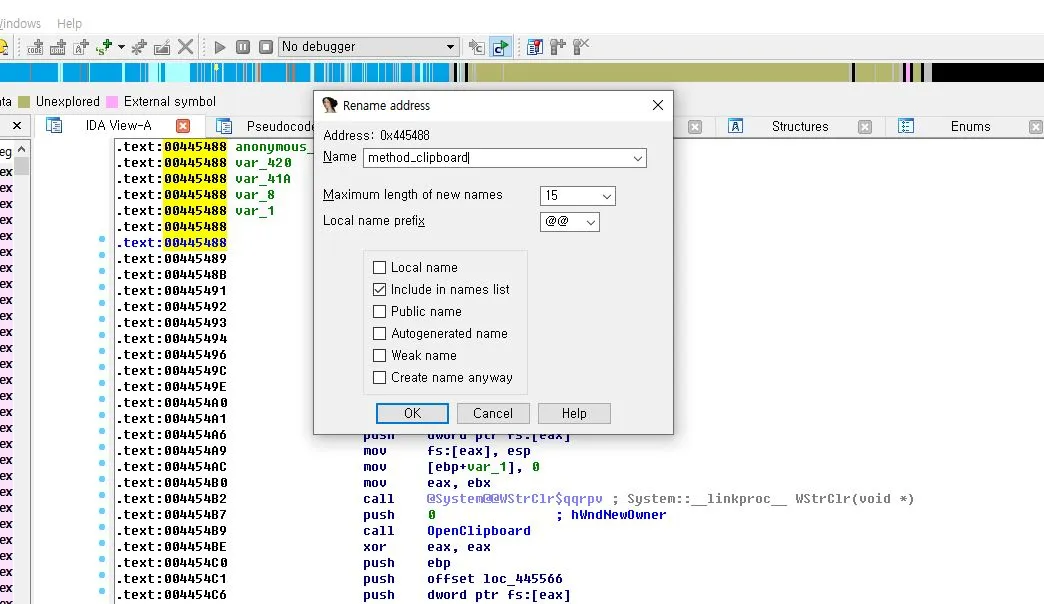Click the gray X undefine toolbar icon
This screenshot has width=1044, height=604.
[x=186, y=47]
